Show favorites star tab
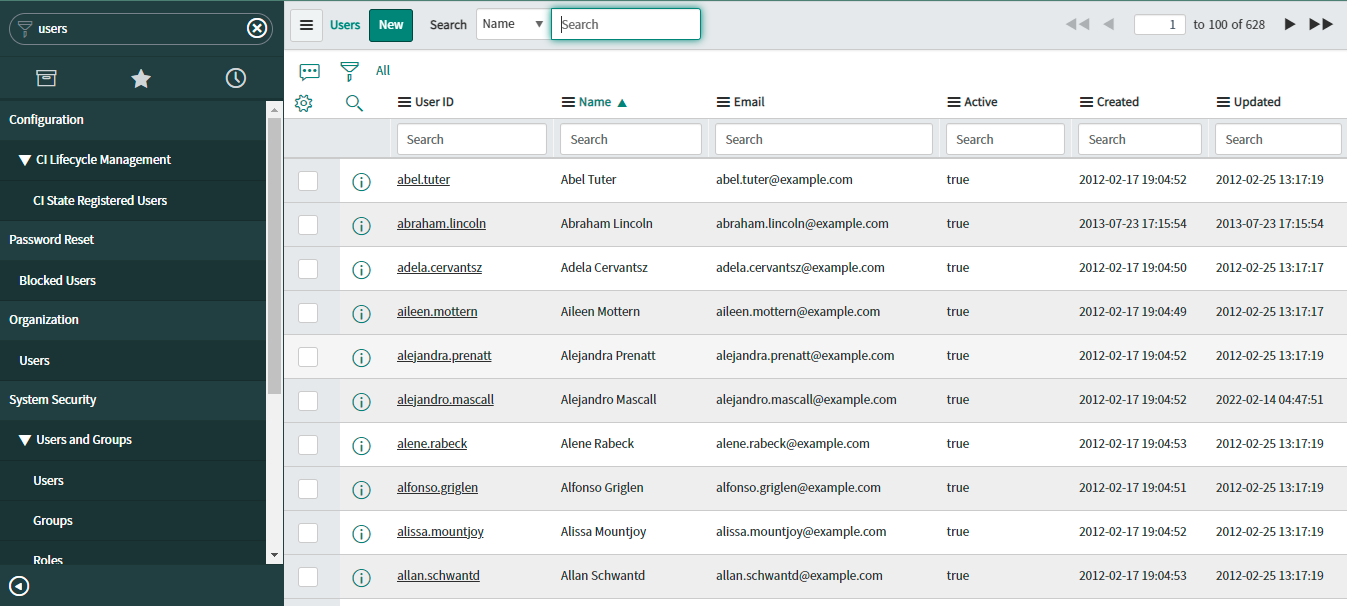The height and width of the screenshot is (606, 1347). pyautogui.click(x=141, y=78)
